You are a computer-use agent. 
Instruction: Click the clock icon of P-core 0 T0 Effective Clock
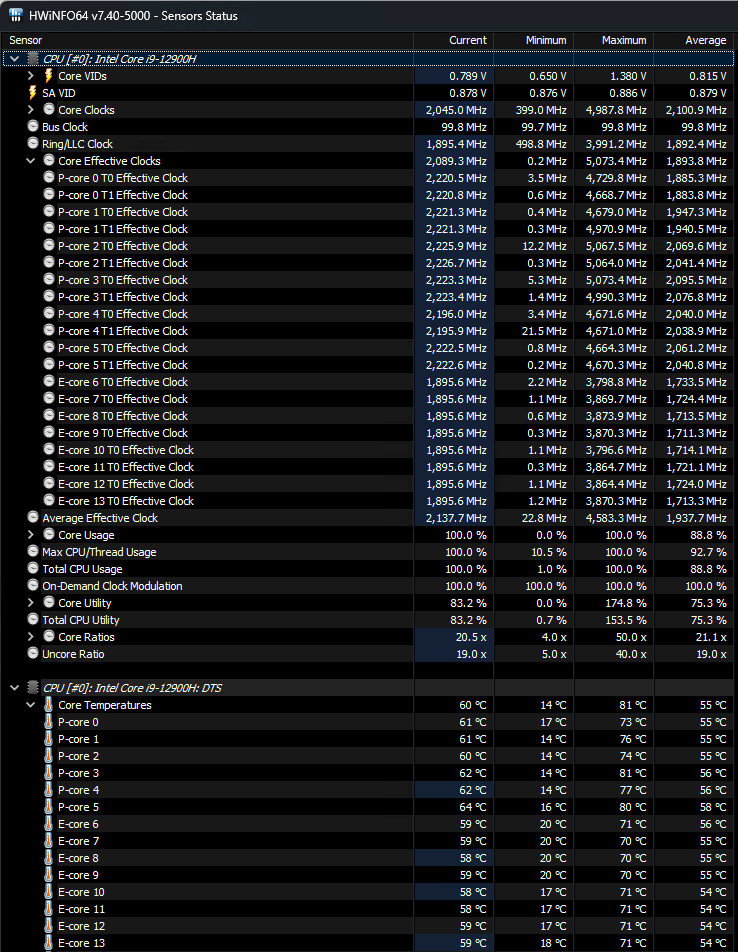(49, 177)
